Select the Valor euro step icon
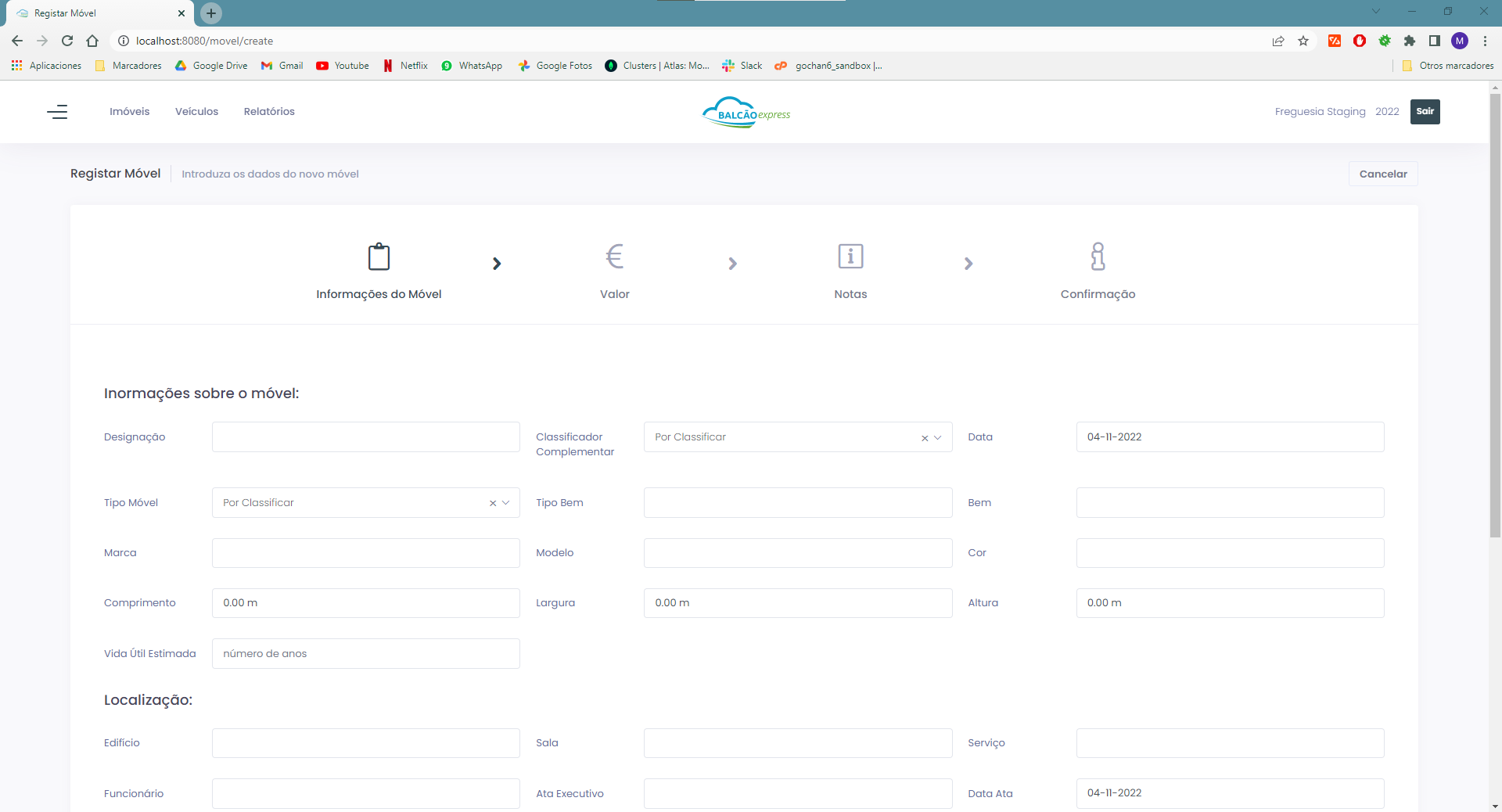1502x812 pixels. pyautogui.click(x=615, y=256)
